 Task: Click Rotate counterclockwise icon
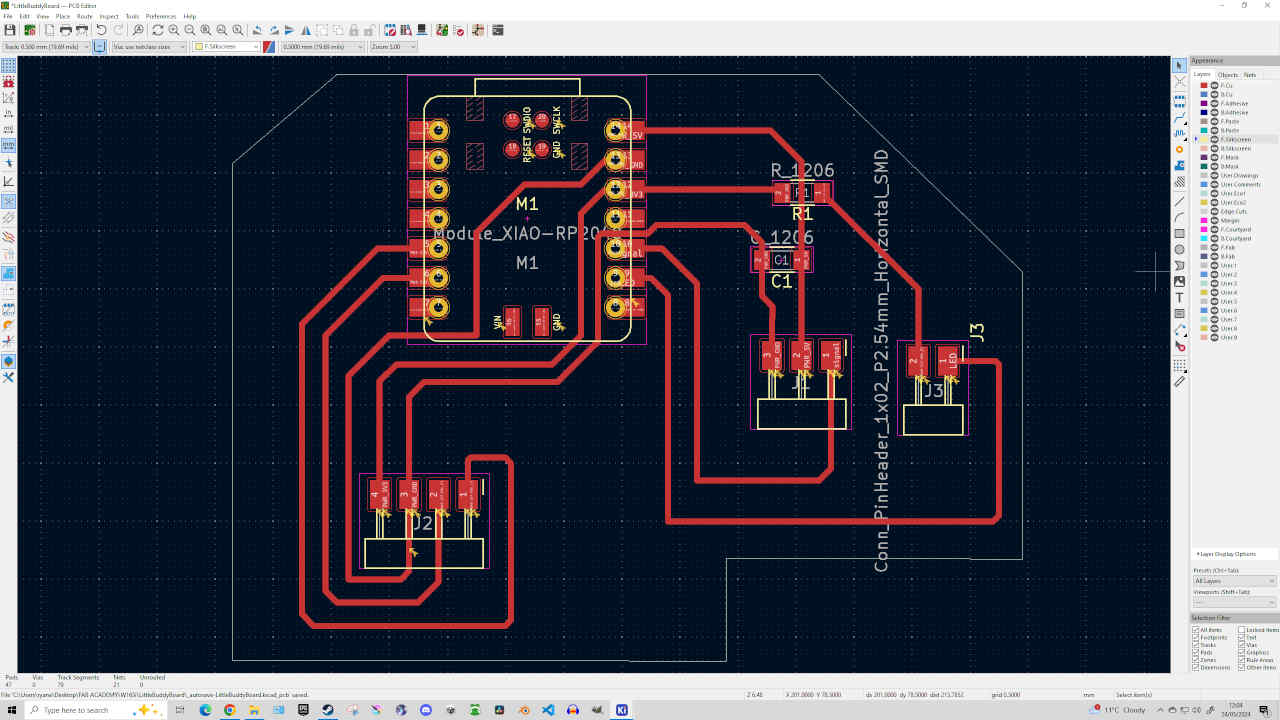[257, 31]
